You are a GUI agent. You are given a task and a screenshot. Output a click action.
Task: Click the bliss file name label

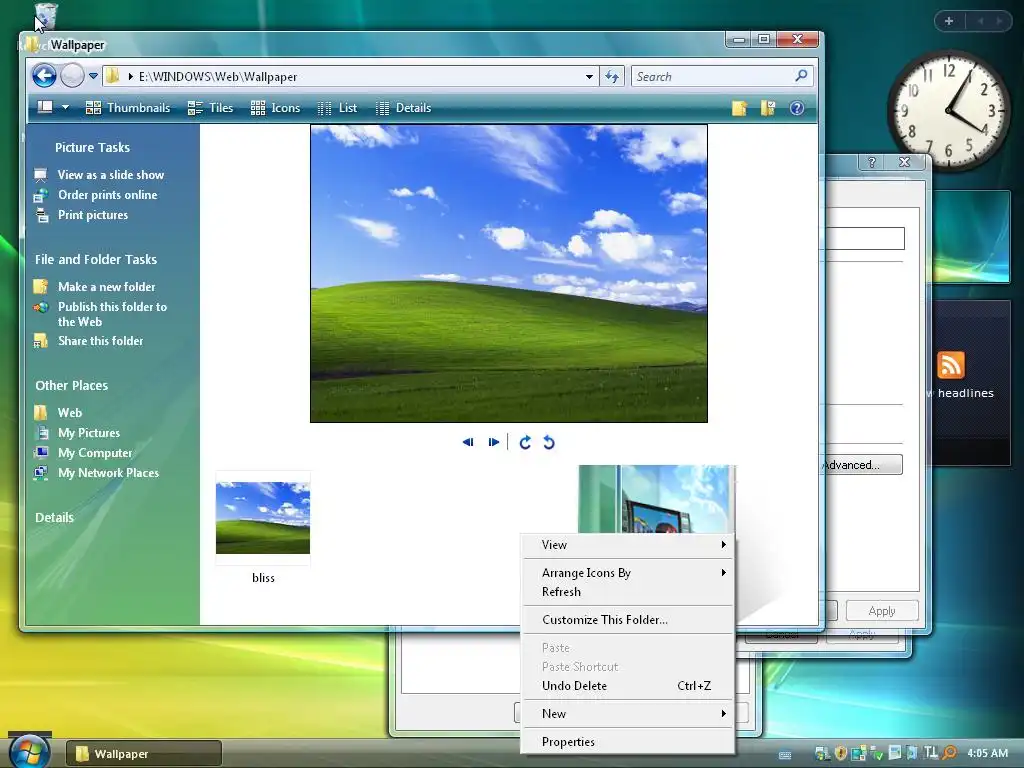(263, 578)
